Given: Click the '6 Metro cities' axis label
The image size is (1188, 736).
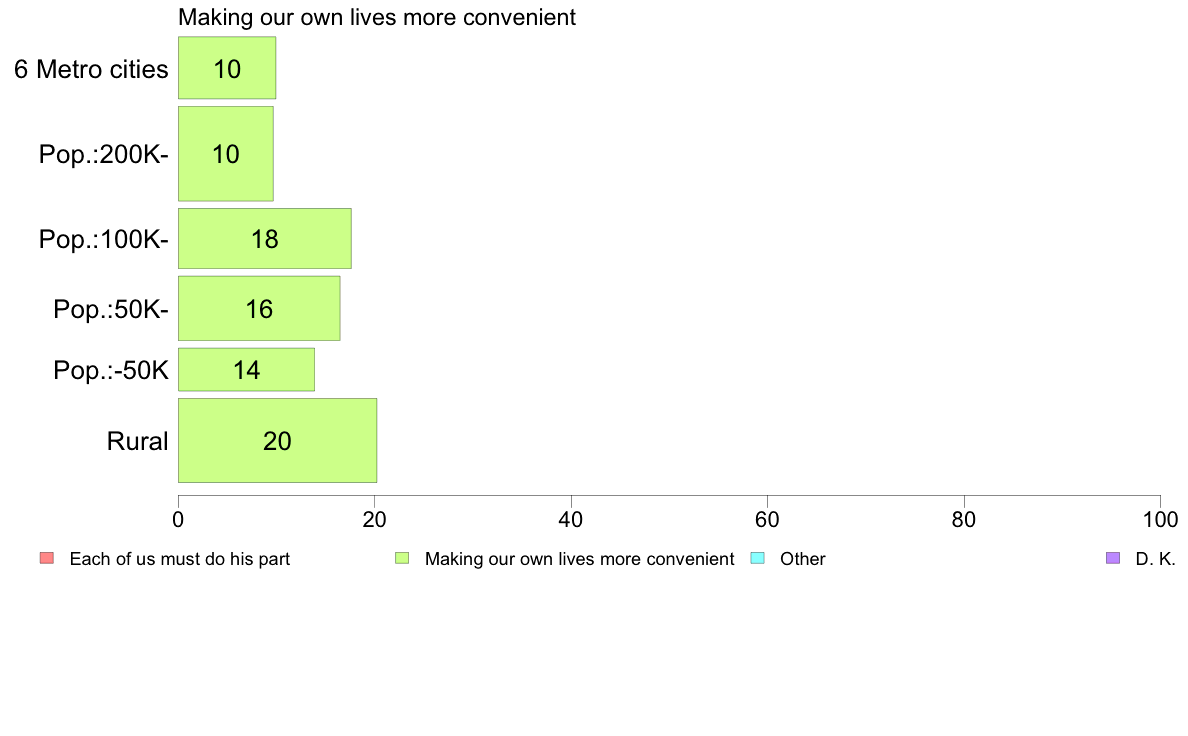Looking at the screenshot, I should coord(91,69).
